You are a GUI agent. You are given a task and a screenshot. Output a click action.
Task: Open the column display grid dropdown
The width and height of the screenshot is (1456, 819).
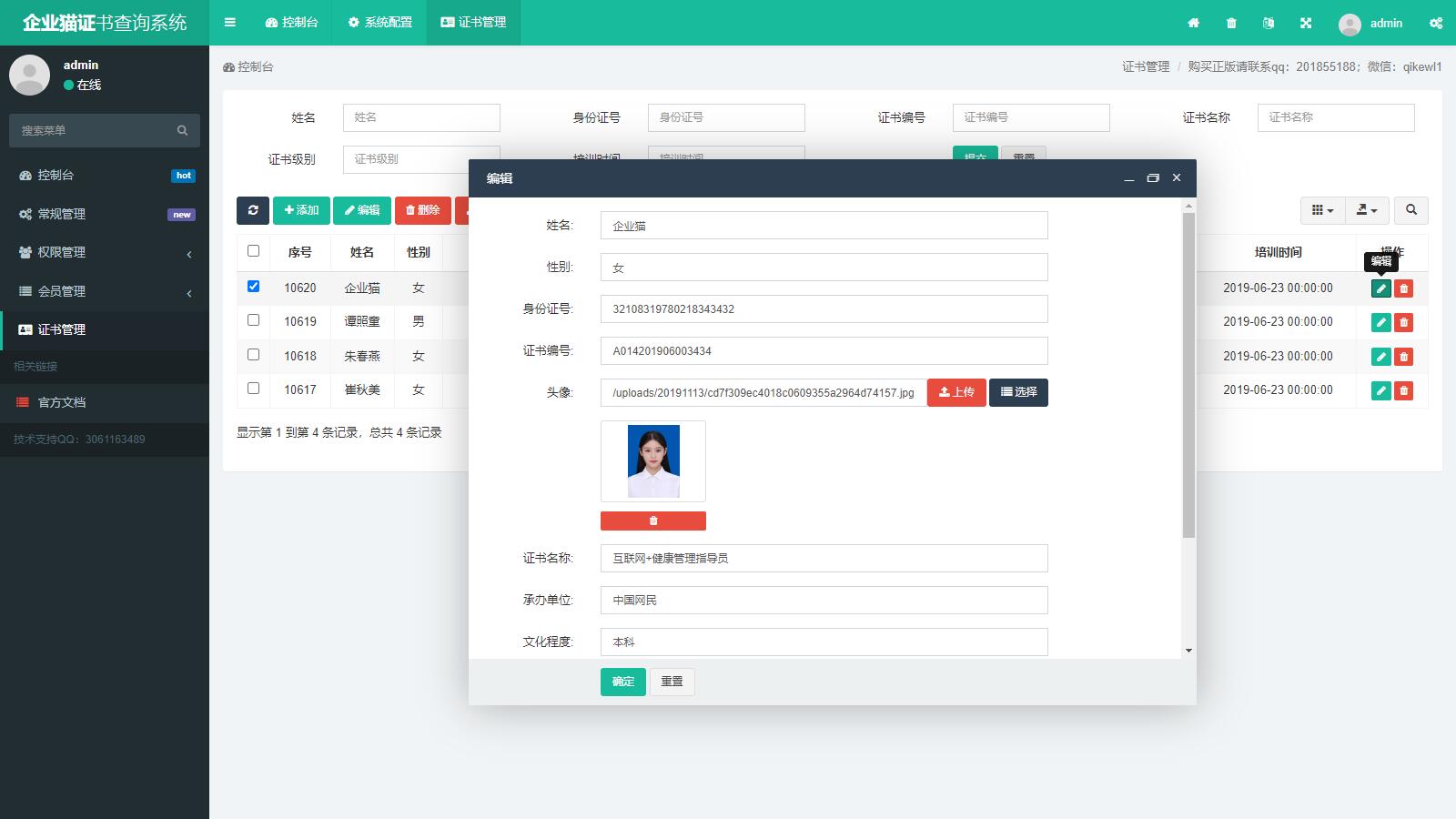tap(1322, 210)
